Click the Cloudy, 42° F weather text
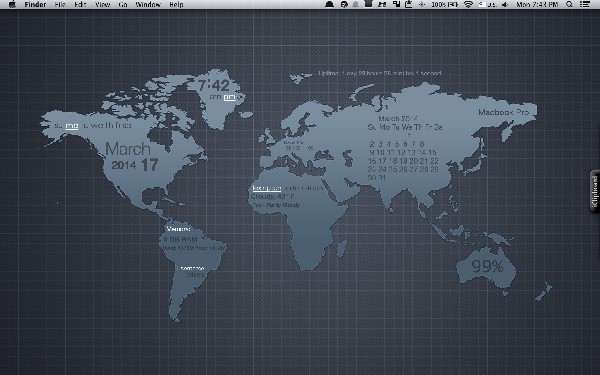The width and height of the screenshot is (600, 375). [273, 196]
